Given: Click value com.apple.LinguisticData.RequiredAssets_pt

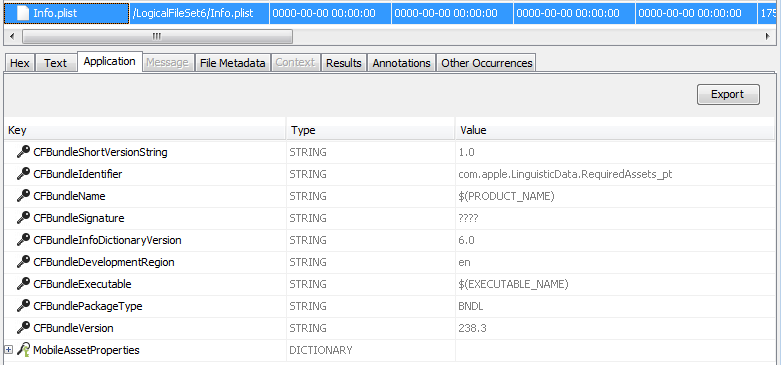Looking at the screenshot, I should (565, 174).
